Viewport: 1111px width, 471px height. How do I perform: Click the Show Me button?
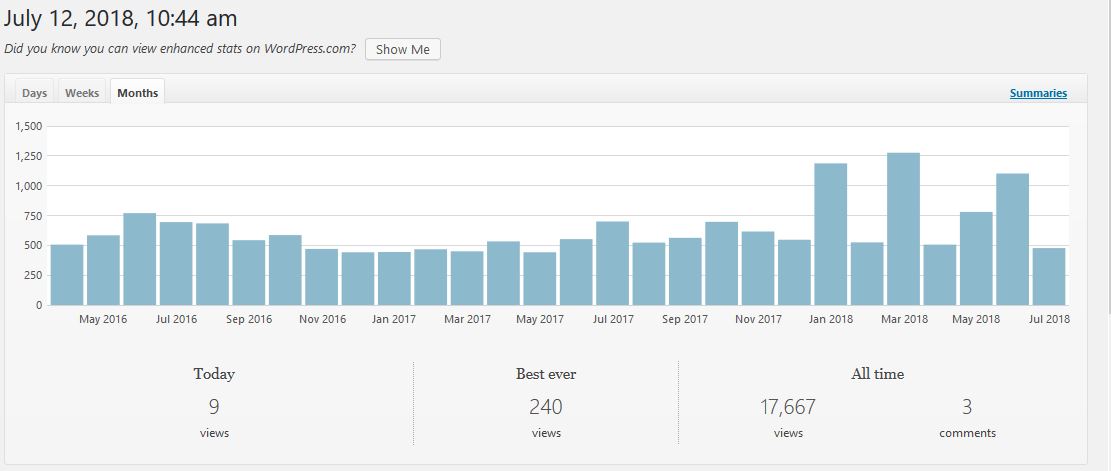click(x=402, y=50)
